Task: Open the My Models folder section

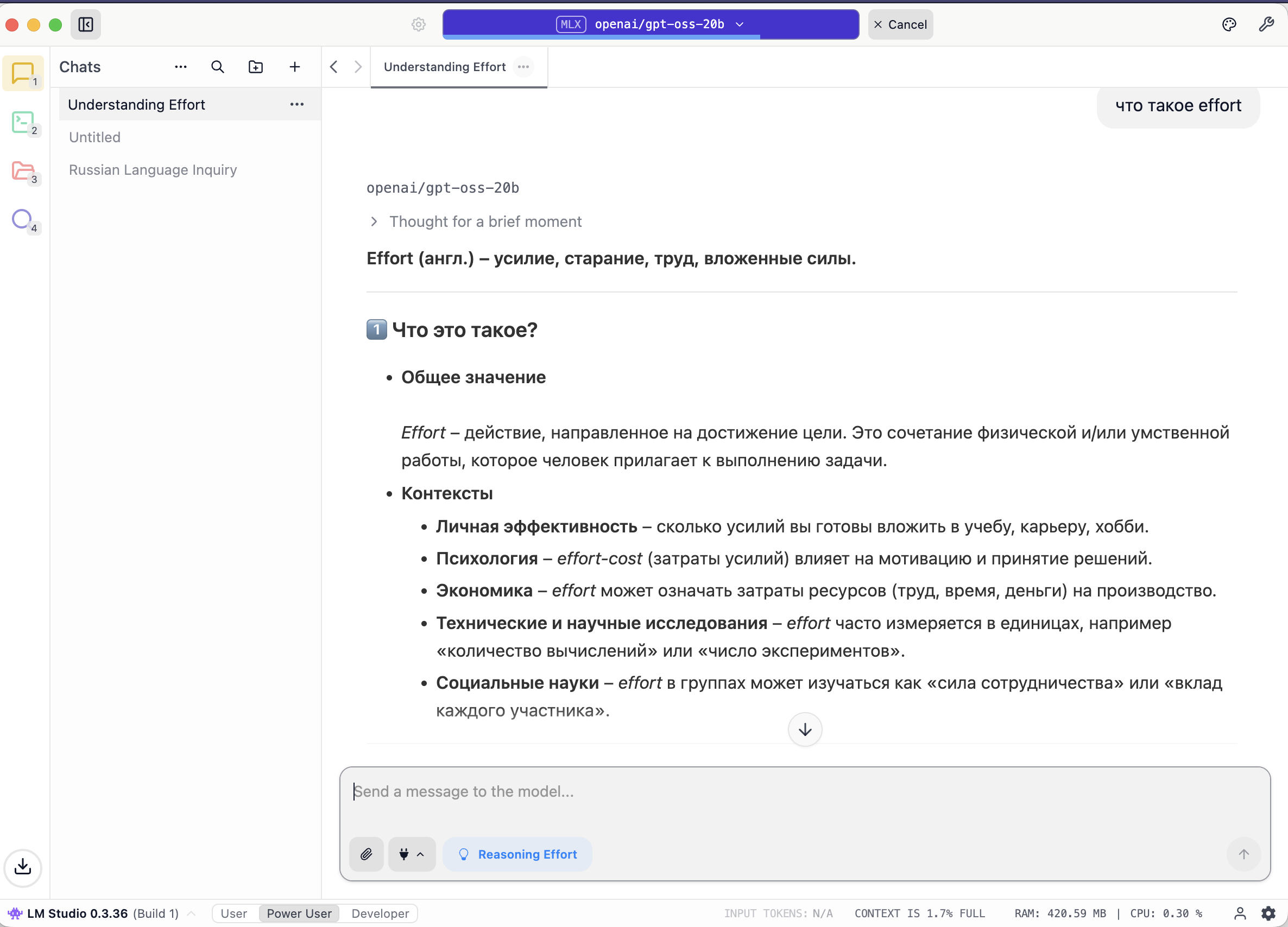Action: point(23,172)
